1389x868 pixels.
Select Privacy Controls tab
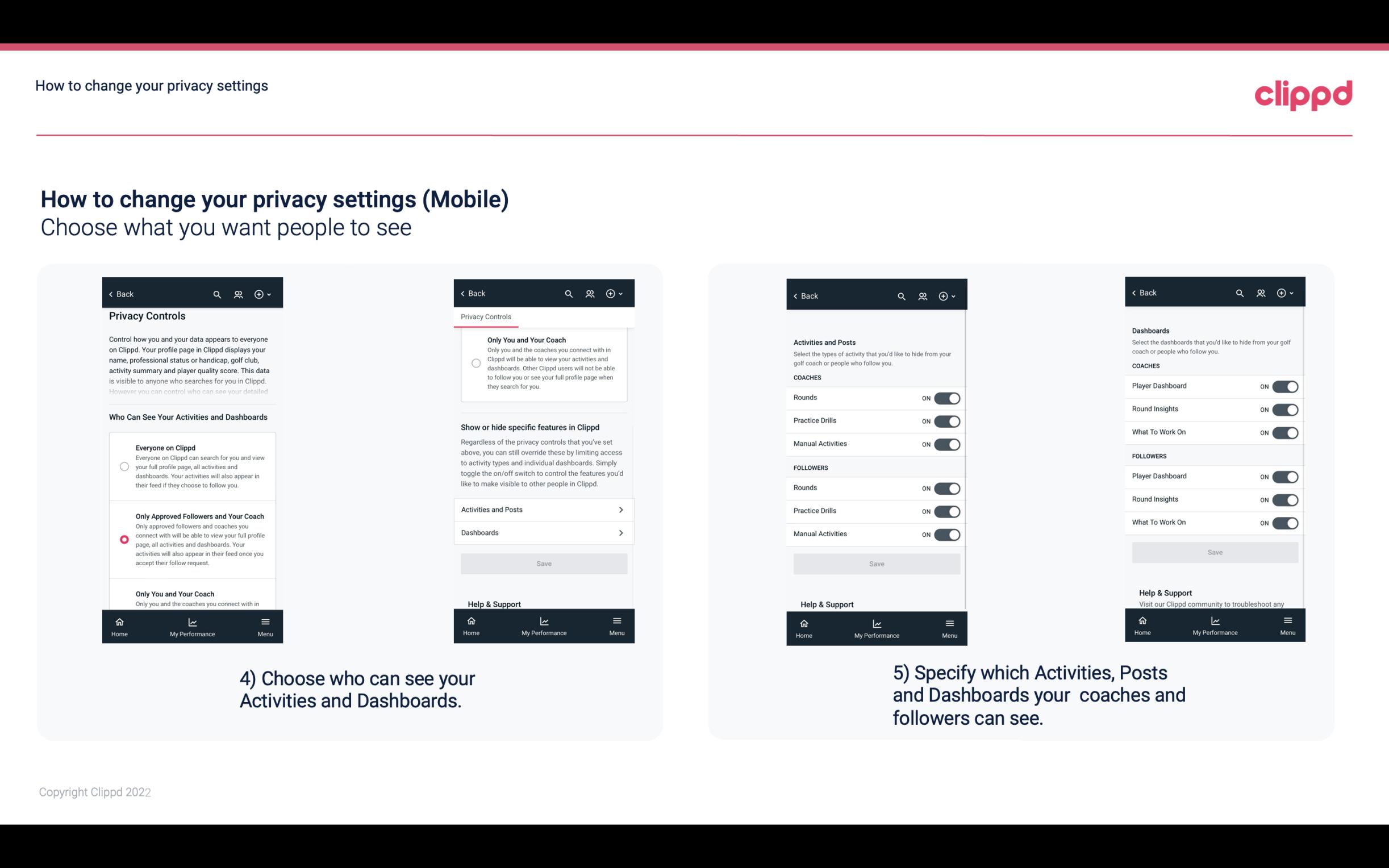(x=485, y=317)
